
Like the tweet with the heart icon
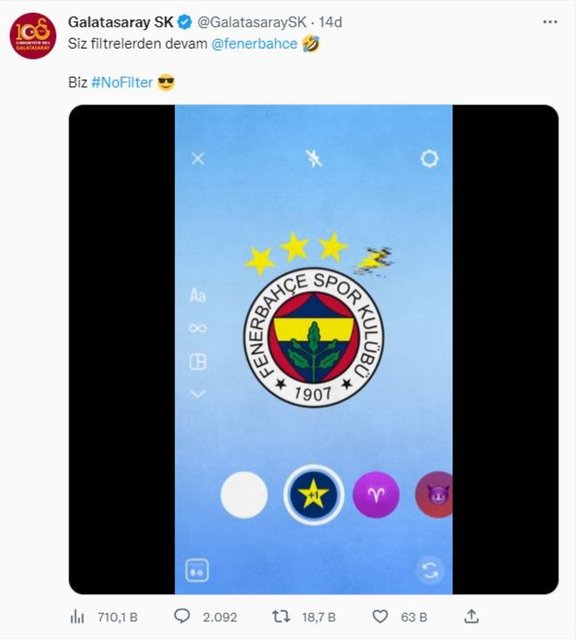click(x=380, y=616)
